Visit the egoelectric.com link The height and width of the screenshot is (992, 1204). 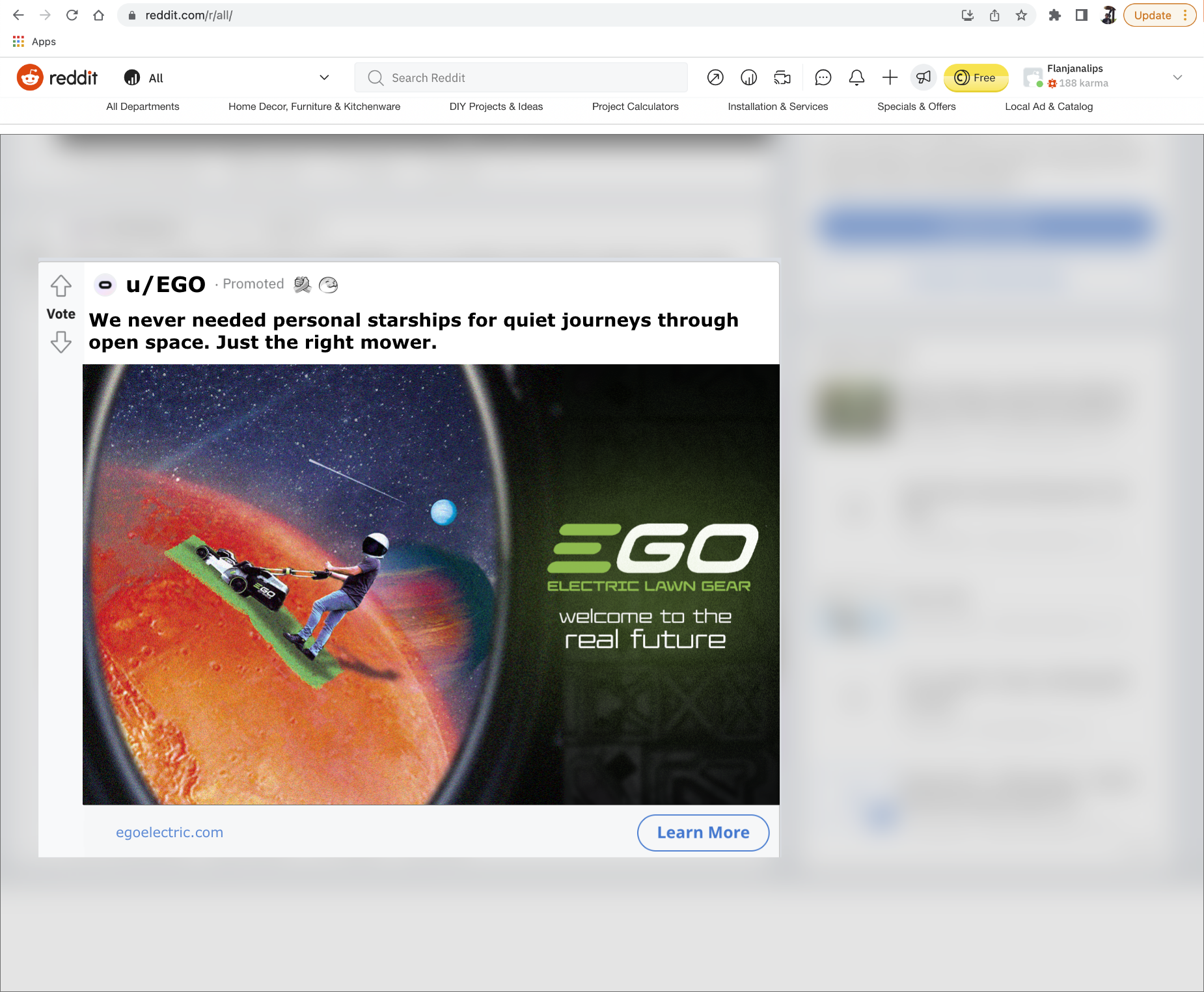click(x=169, y=833)
